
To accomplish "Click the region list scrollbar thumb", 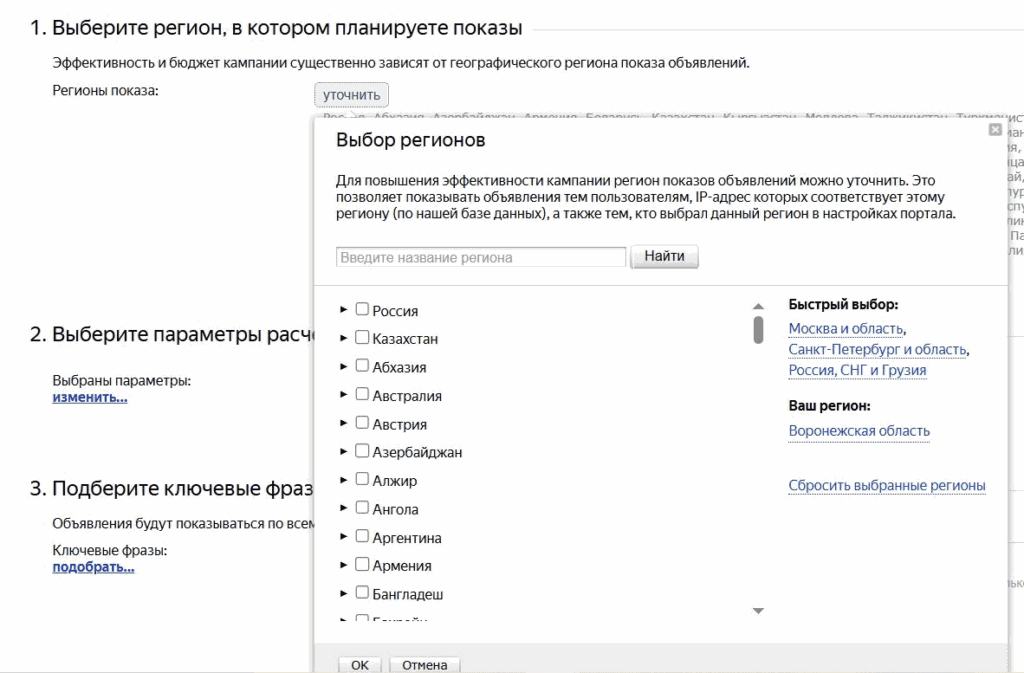I will coord(758,330).
